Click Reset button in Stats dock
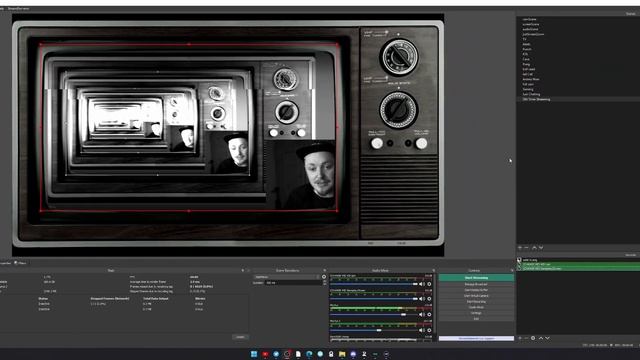Screen dimensions: 640x360 [x=240, y=337]
